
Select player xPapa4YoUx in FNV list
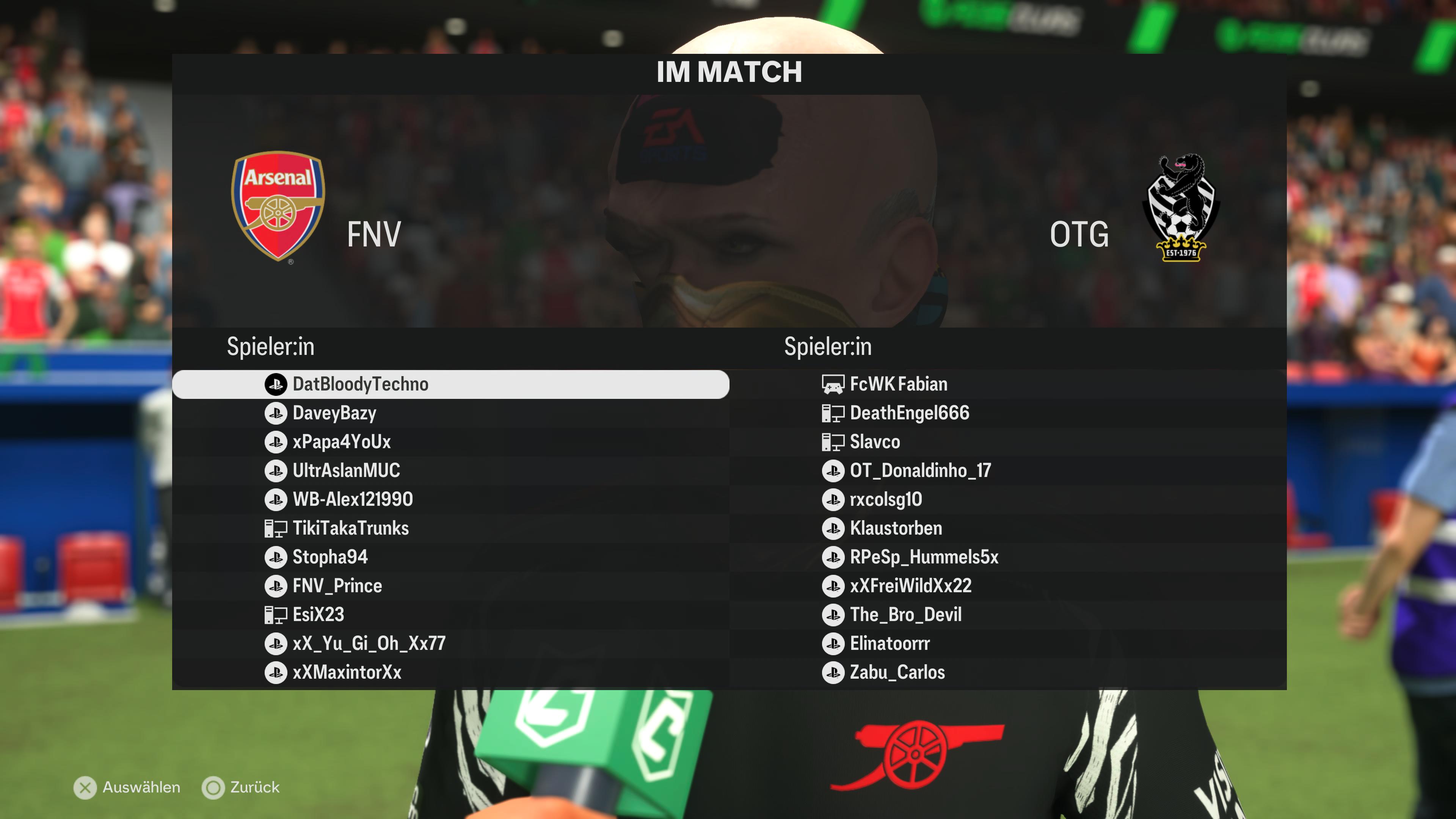(x=450, y=442)
